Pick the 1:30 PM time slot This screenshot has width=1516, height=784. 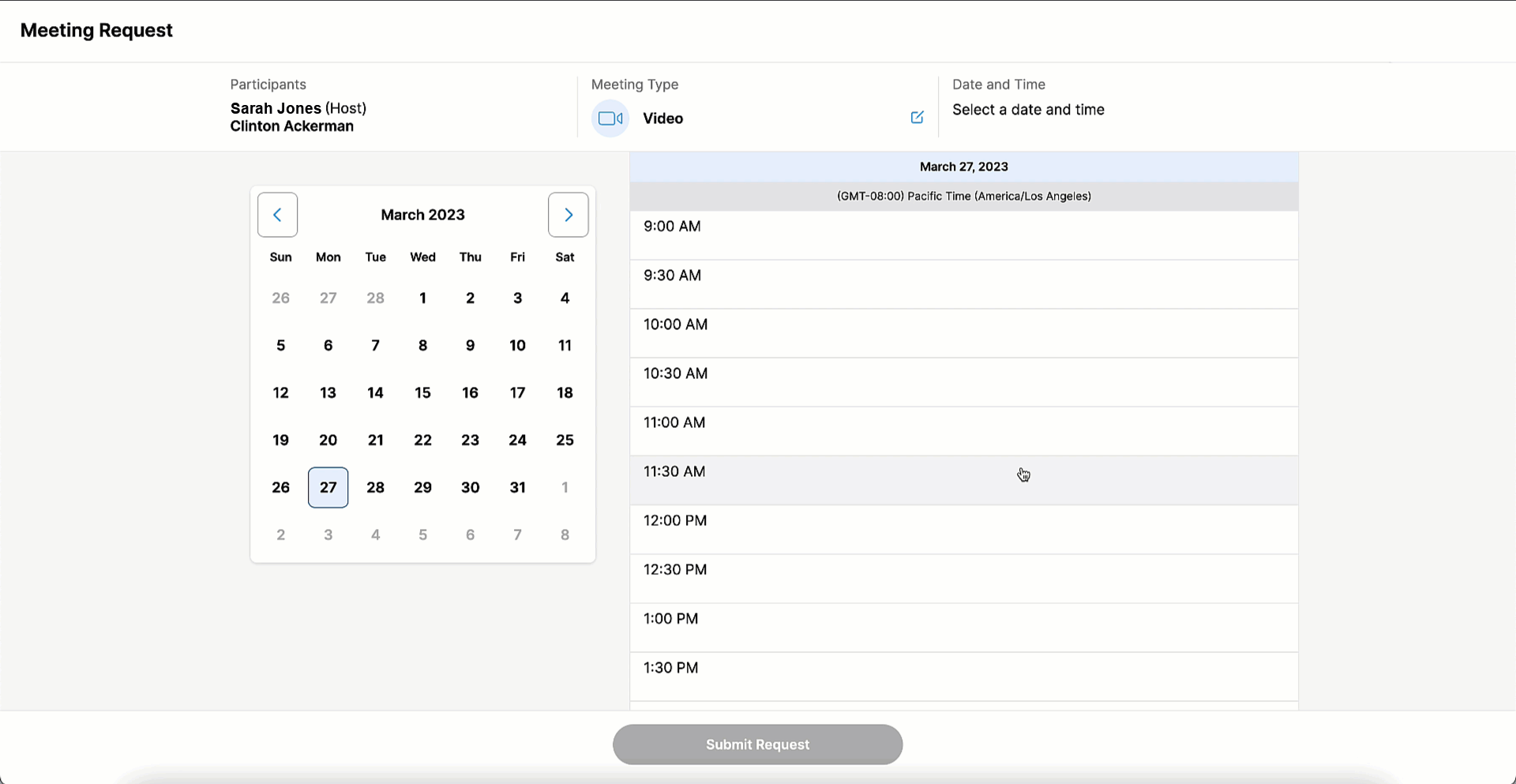coord(963,676)
